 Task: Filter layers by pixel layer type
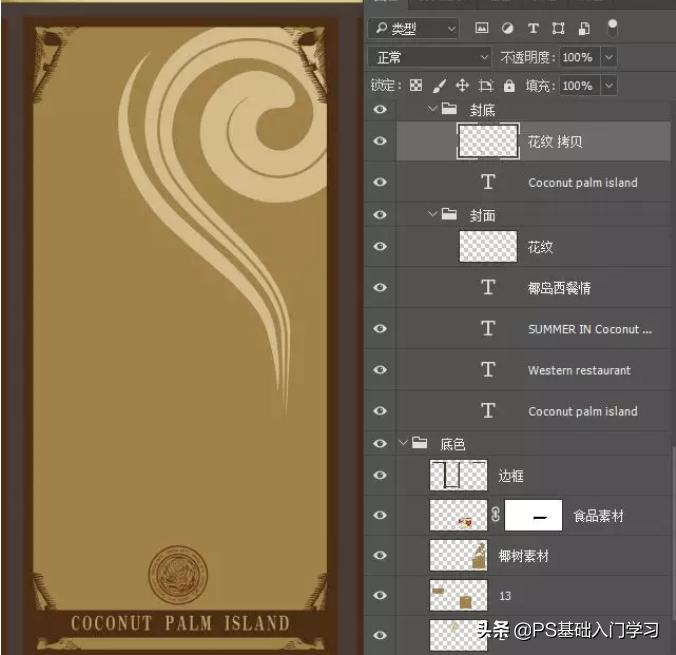coord(482,28)
